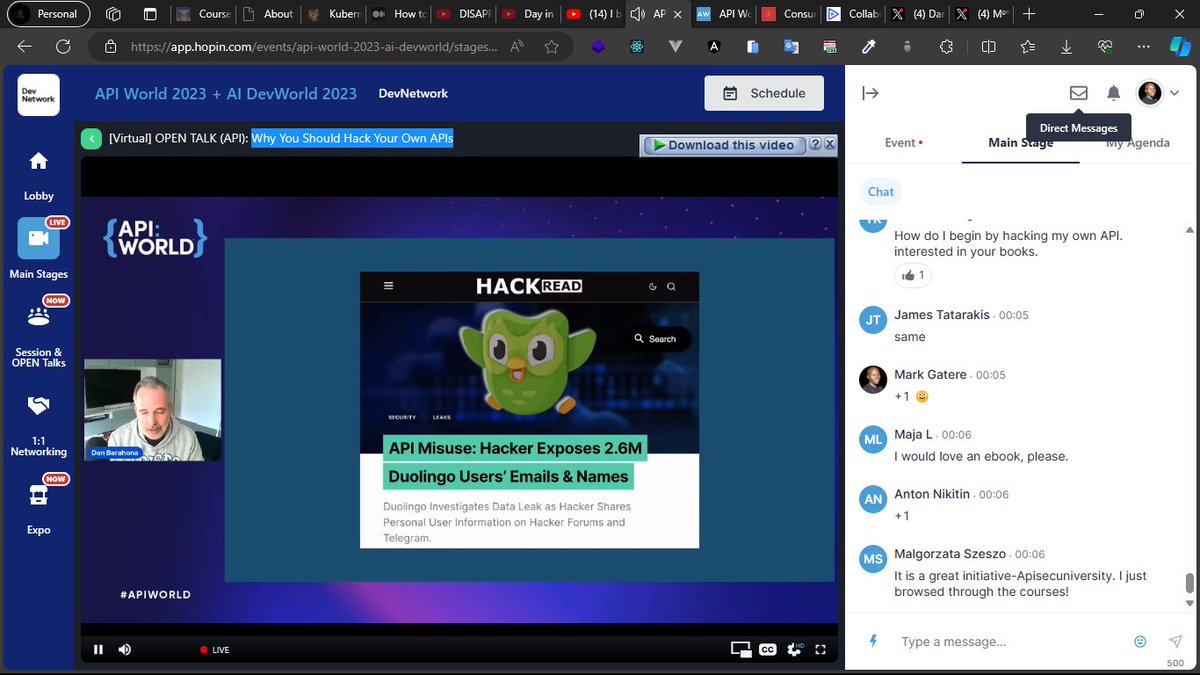
Task: Switch to the My Agenda tab
Action: pos(1138,143)
